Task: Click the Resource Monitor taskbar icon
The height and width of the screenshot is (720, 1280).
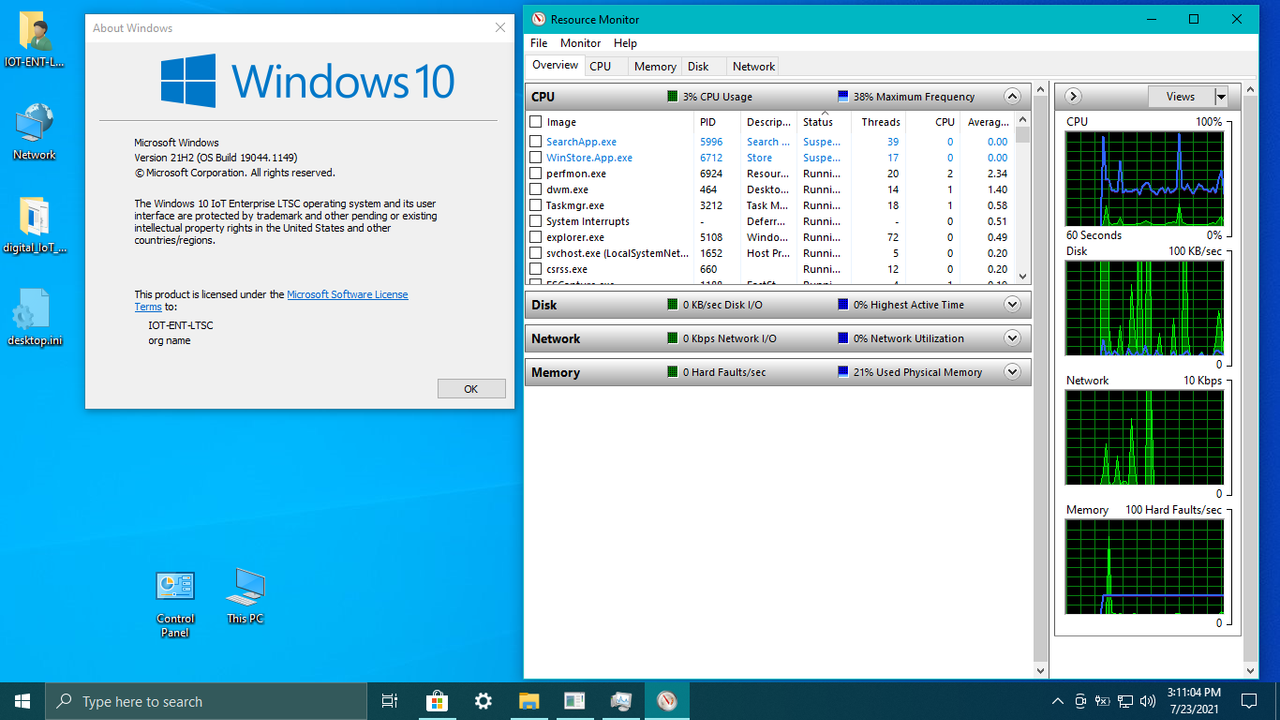Action: (x=667, y=701)
